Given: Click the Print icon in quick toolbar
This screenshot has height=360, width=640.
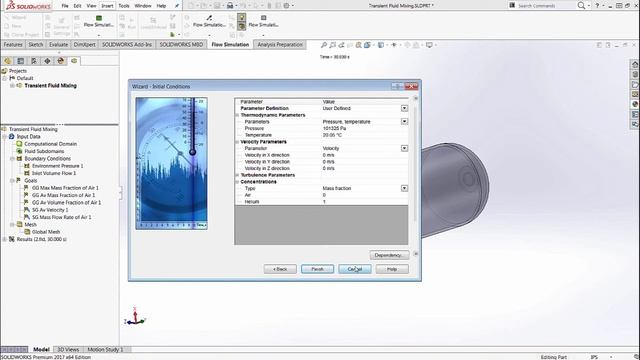Looking at the screenshot, I should pos(230,6).
